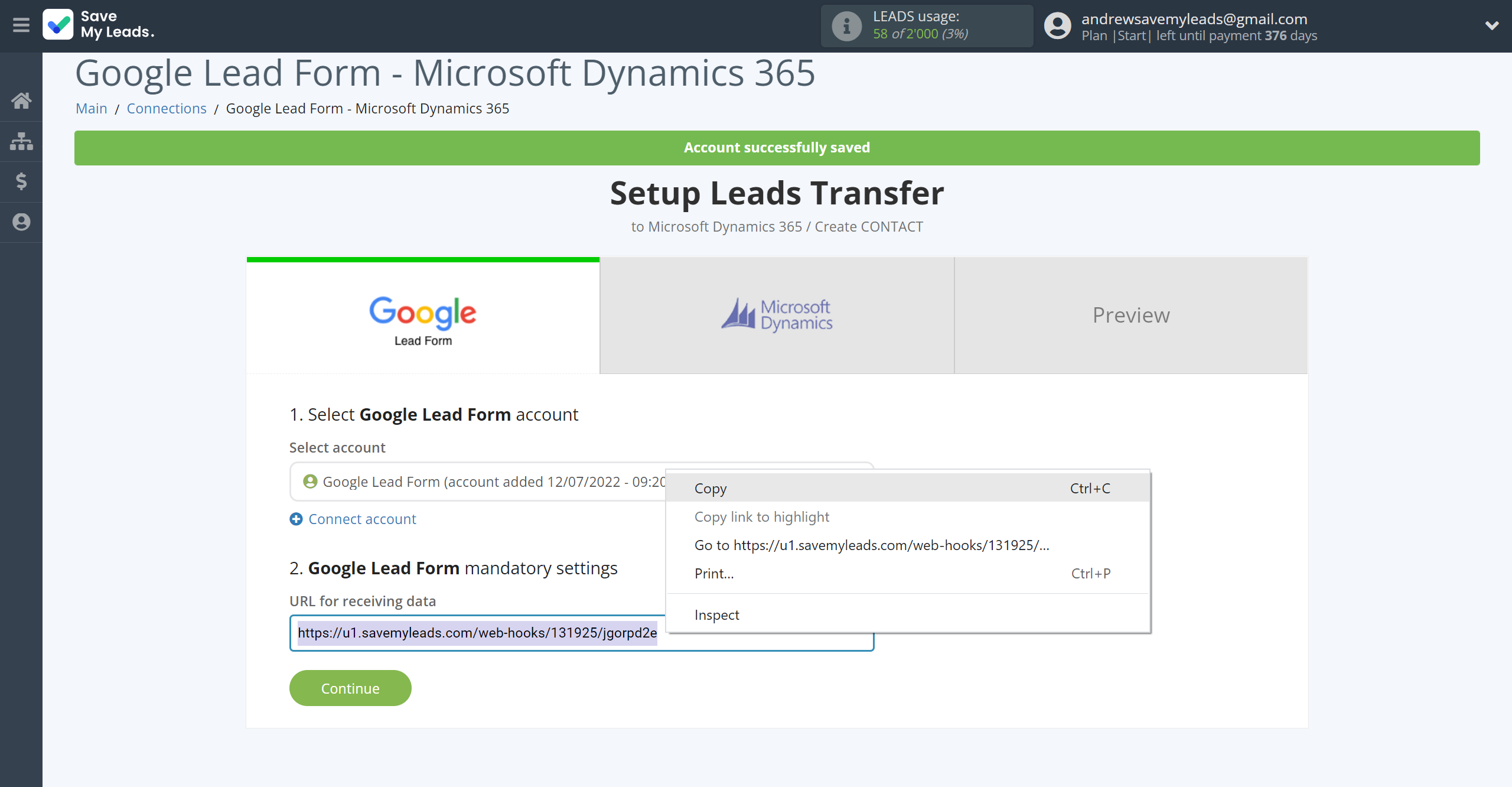Choose Copy in the context menu
This screenshot has height=787, width=1512.
coord(908,488)
